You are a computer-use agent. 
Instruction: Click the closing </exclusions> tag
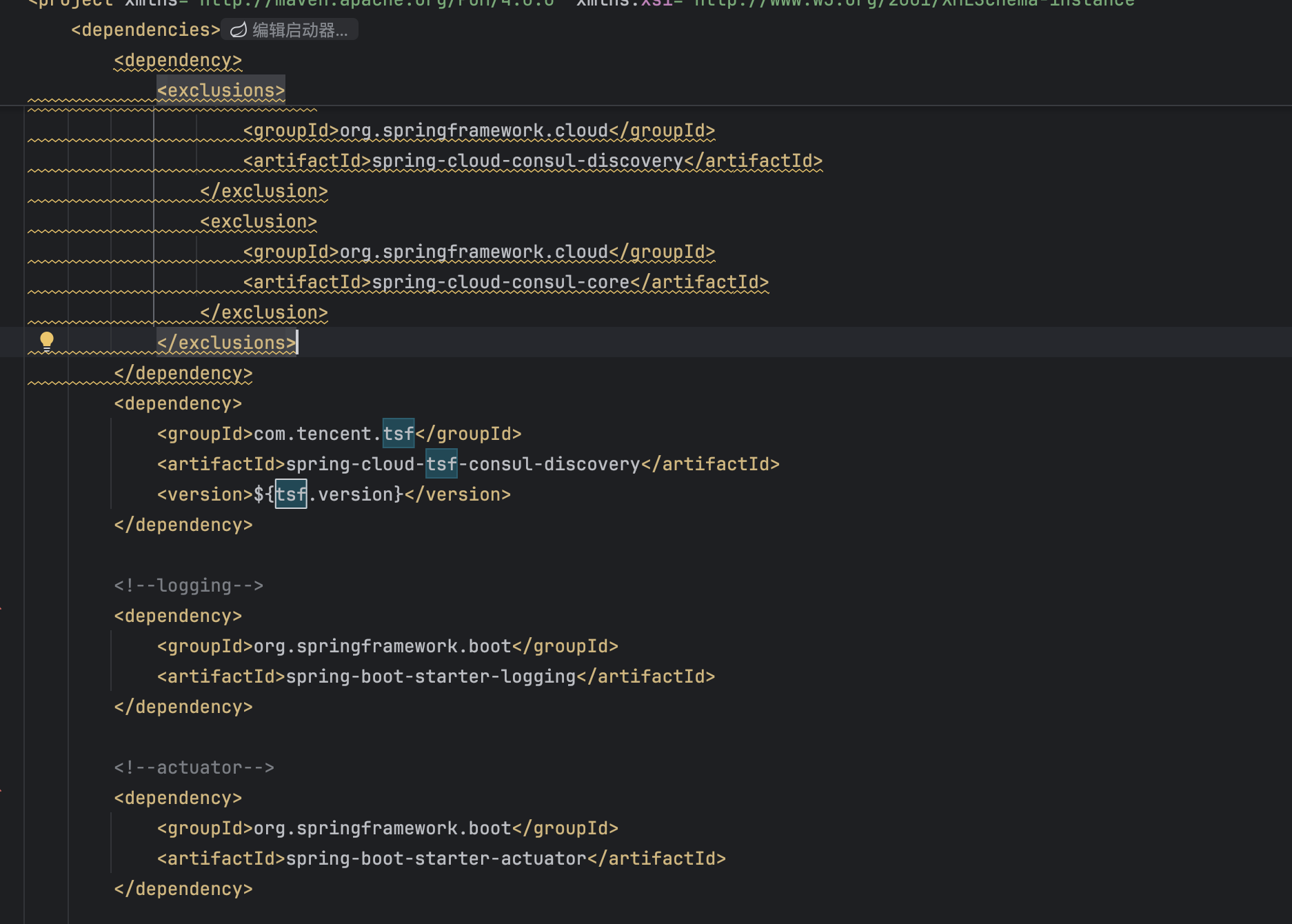[x=226, y=343]
